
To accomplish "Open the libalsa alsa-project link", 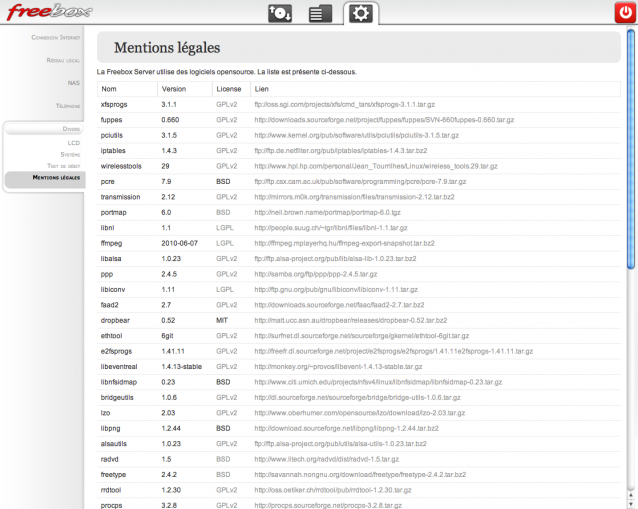I will pos(335,259).
